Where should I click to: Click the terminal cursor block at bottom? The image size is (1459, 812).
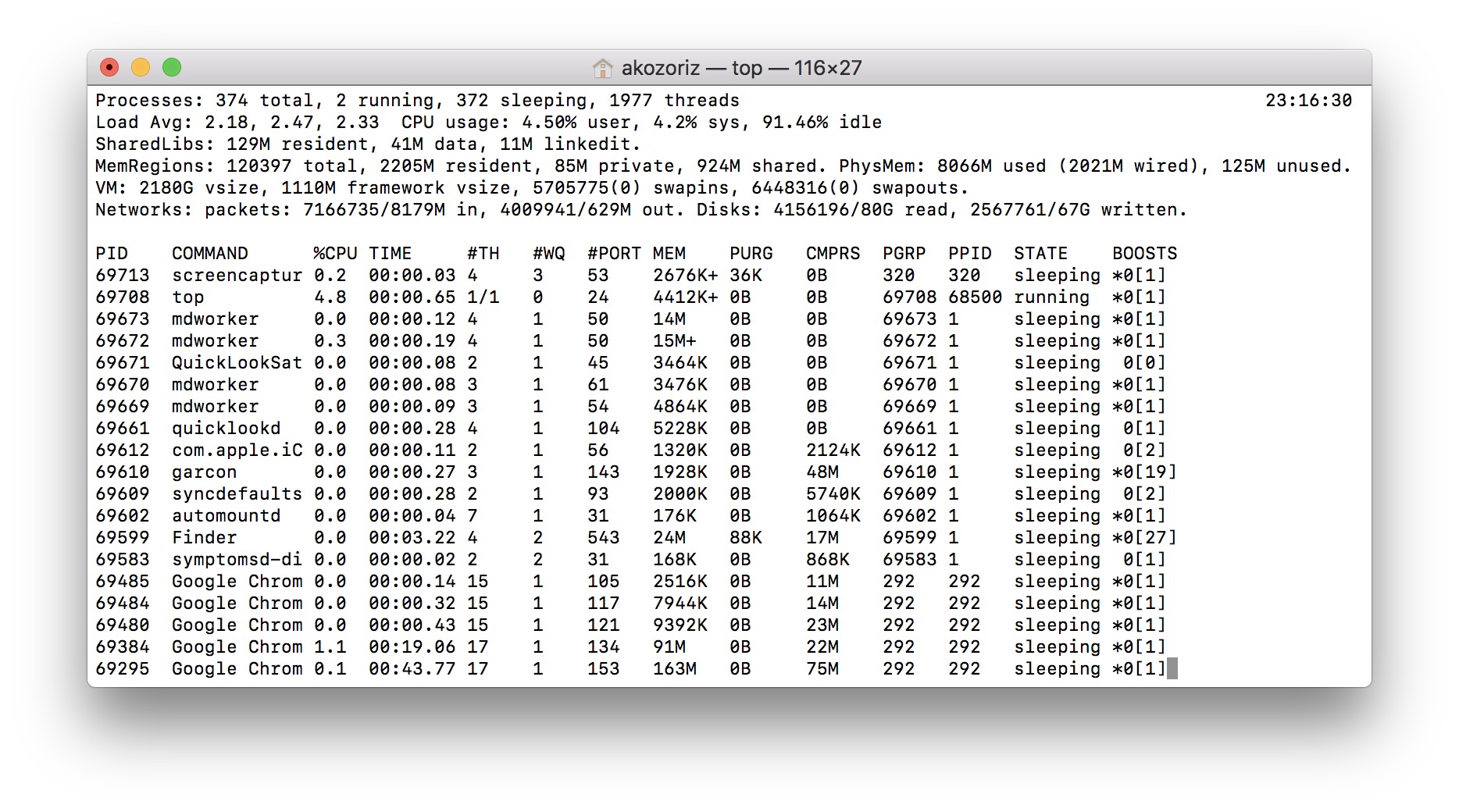click(x=1172, y=669)
